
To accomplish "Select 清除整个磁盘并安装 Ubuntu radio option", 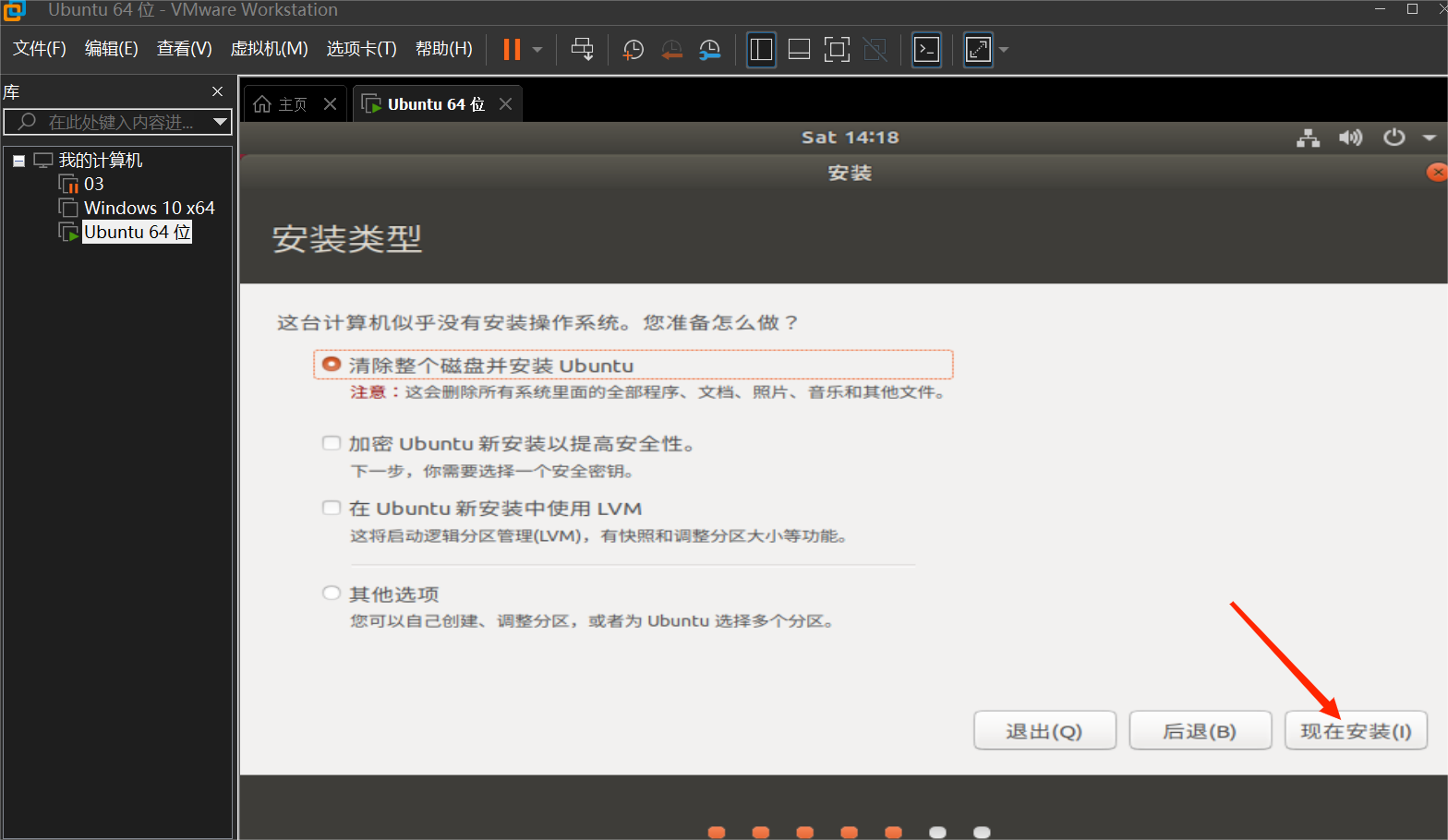I will click(332, 365).
